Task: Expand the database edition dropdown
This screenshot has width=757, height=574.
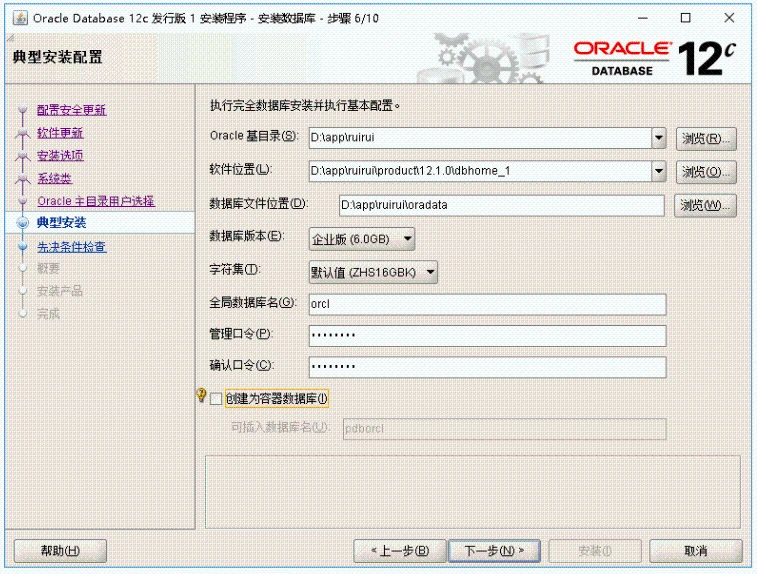Action: pos(362,239)
